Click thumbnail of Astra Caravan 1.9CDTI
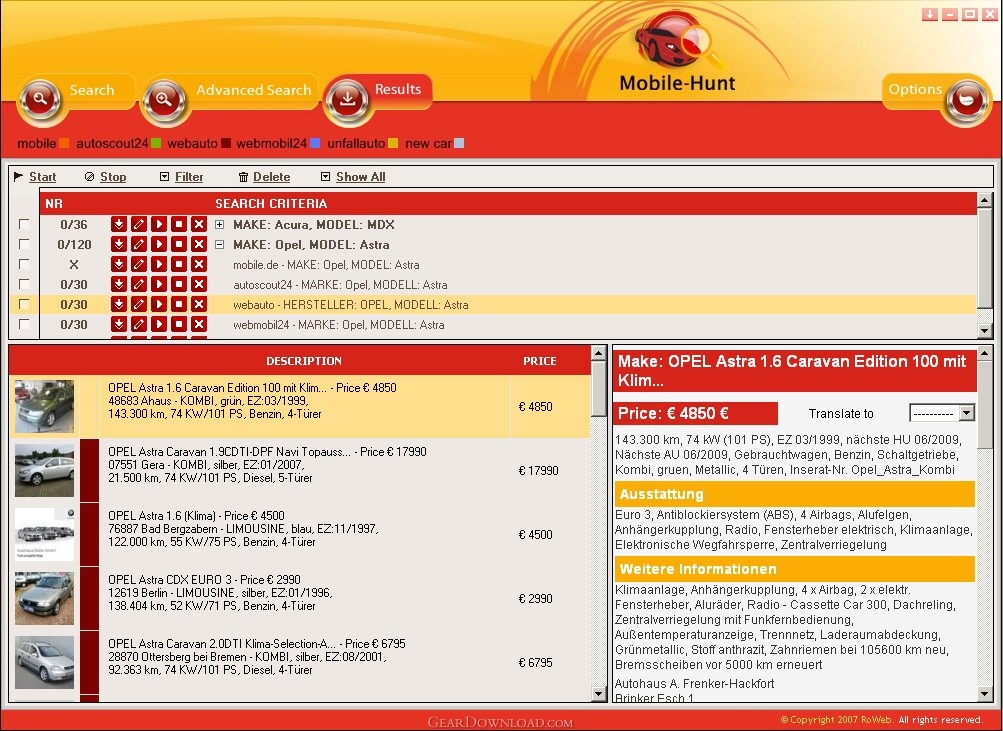The height and width of the screenshot is (731, 1003). 44,470
